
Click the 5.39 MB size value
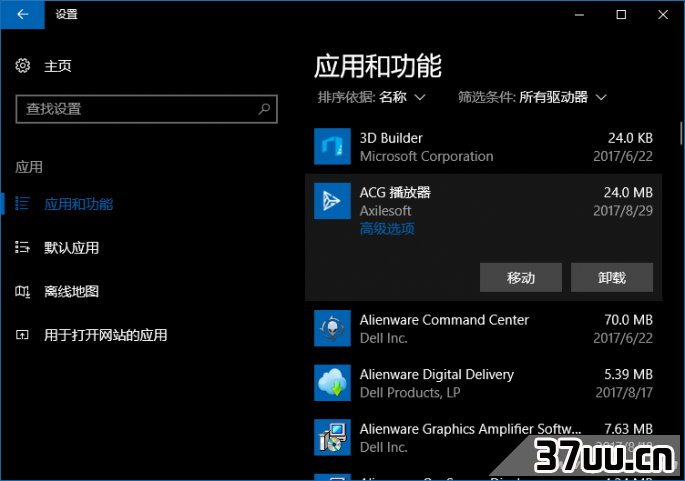tap(628, 374)
